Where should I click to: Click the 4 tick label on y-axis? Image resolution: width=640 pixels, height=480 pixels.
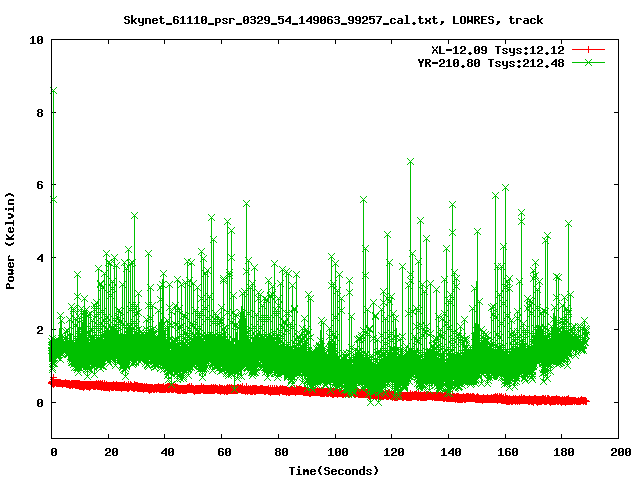tap(39, 258)
